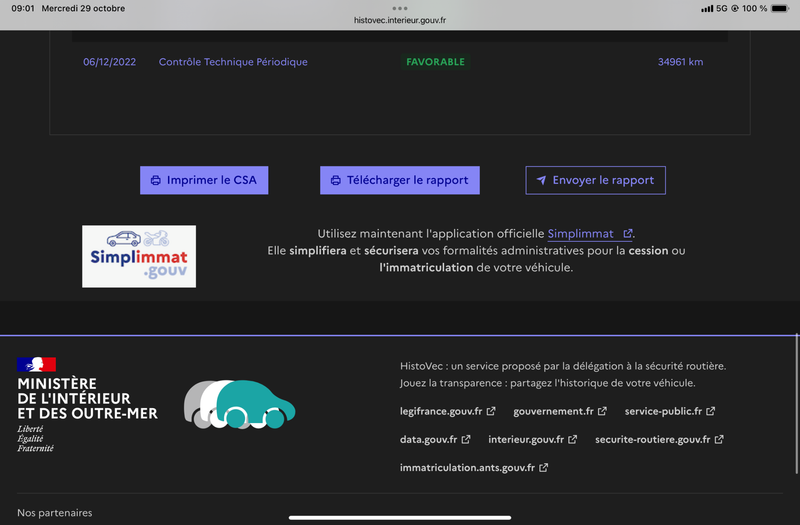Visit the data.gouv.fr footer link
This screenshot has width=800, height=525.
click(428, 439)
